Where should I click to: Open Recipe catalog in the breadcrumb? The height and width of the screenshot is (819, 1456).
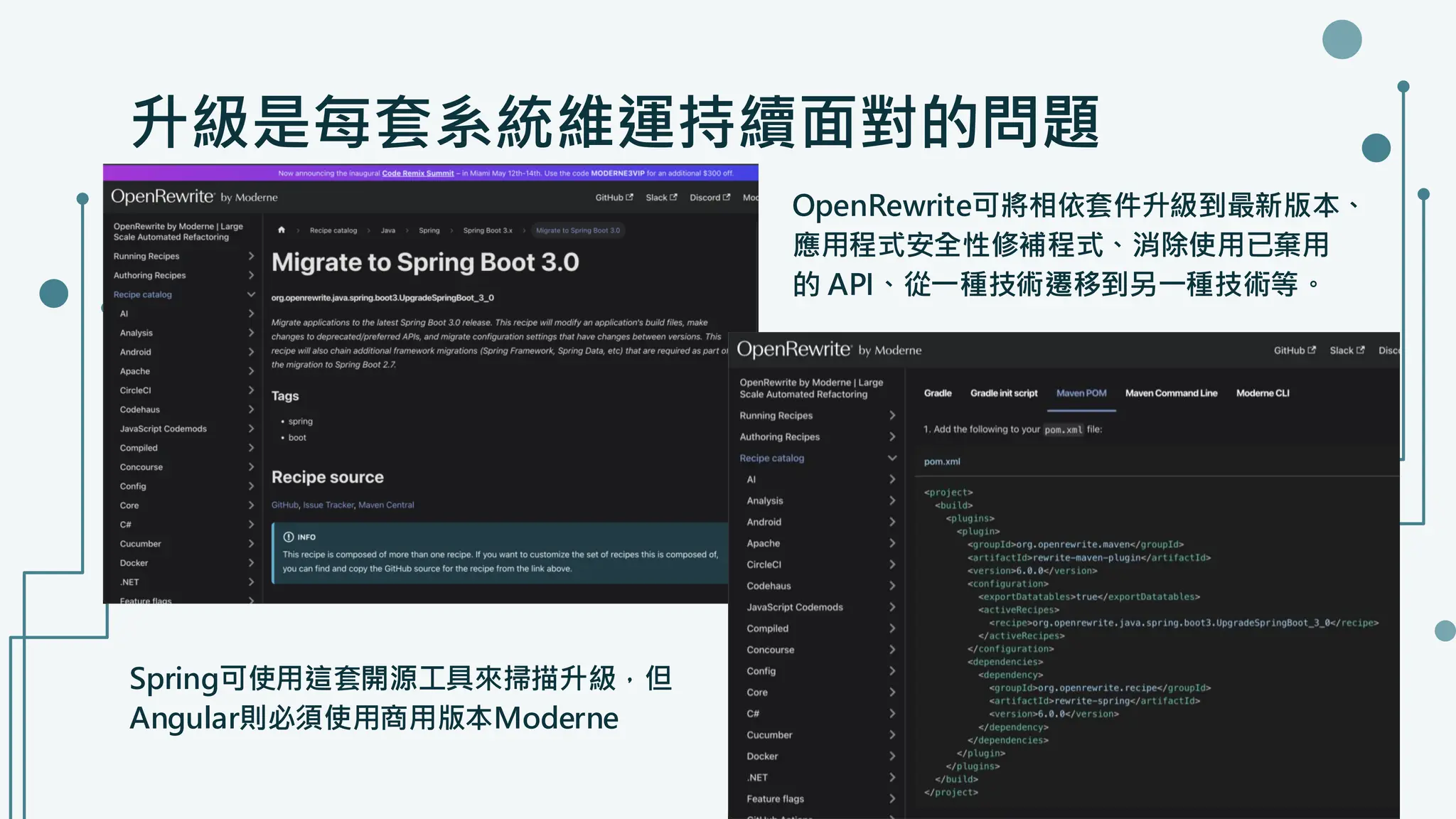pos(333,230)
